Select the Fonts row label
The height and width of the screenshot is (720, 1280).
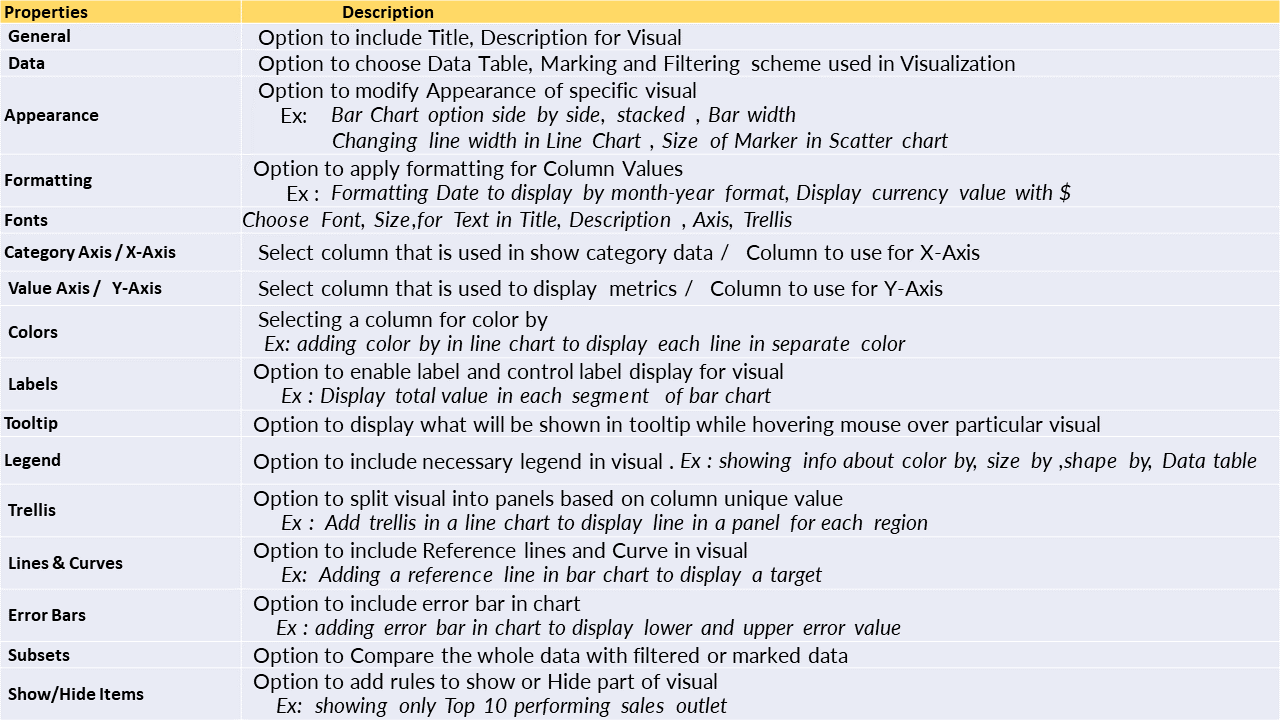point(26,220)
